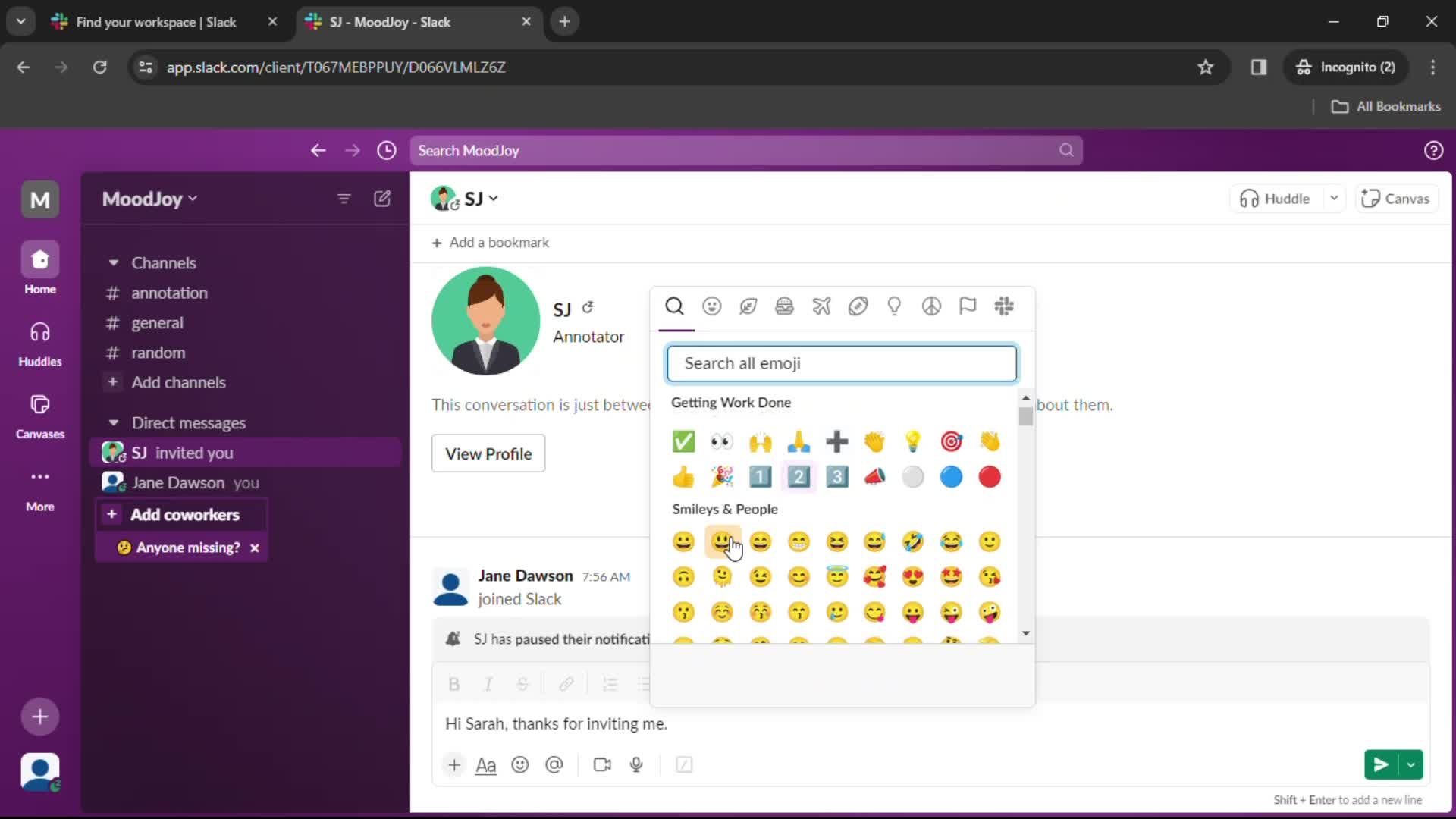Click Add coworkers button
Viewport: 1456px width, 819px height.
[182, 515]
